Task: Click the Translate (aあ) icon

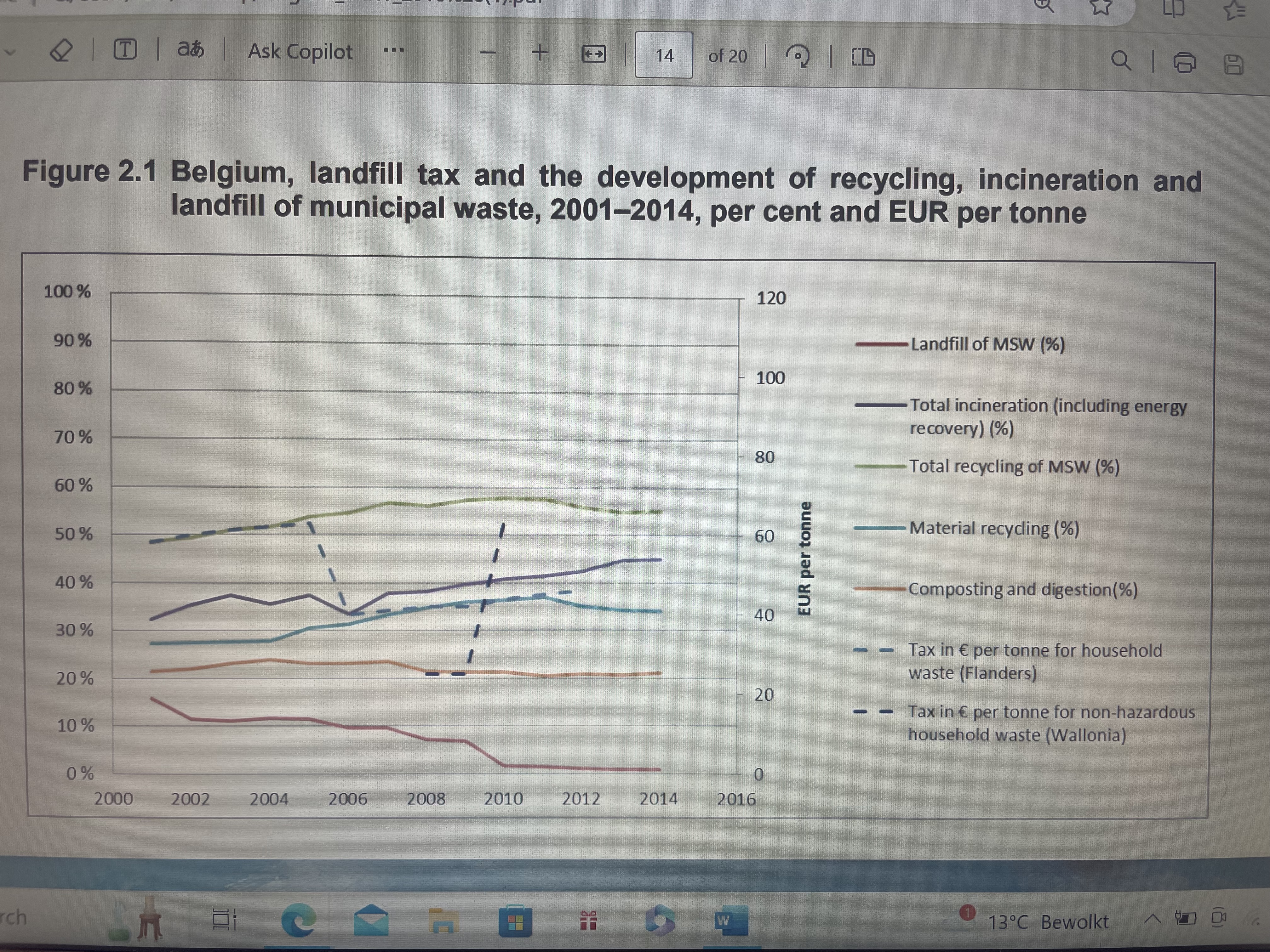Action: point(190,50)
